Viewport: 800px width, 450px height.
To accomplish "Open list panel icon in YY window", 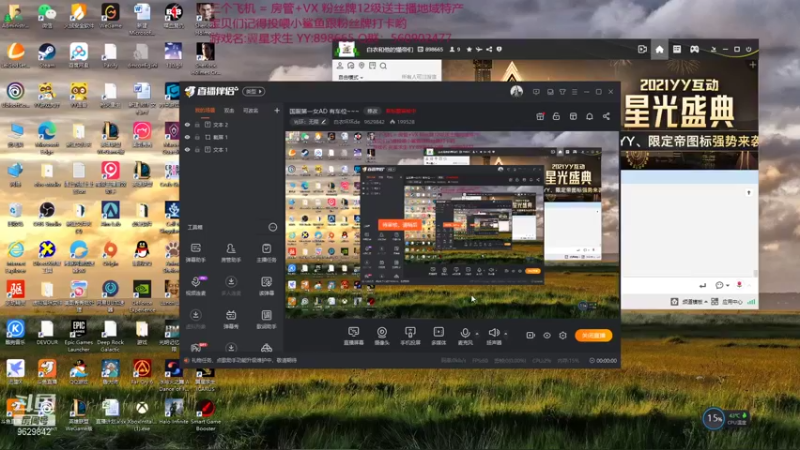I will 677,49.
